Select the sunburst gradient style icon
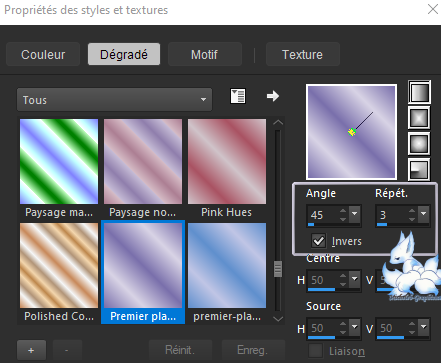The height and width of the screenshot is (363, 441). click(x=419, y=144)
